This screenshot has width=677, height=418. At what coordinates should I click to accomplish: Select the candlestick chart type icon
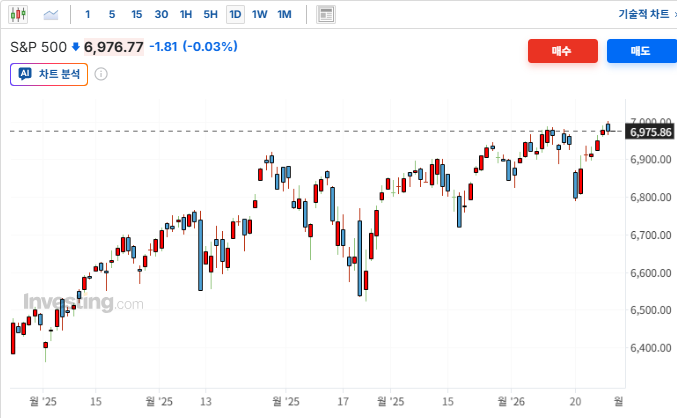[x=18, y=15]
